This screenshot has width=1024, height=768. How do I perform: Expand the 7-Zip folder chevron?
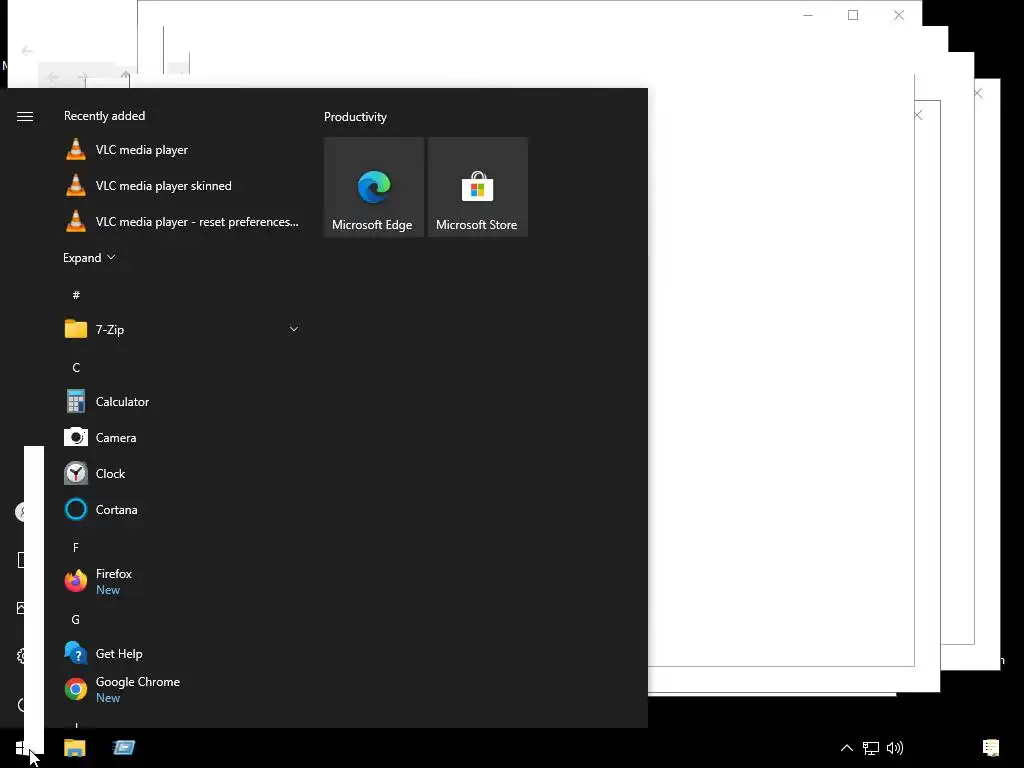(x=294, y=329)
